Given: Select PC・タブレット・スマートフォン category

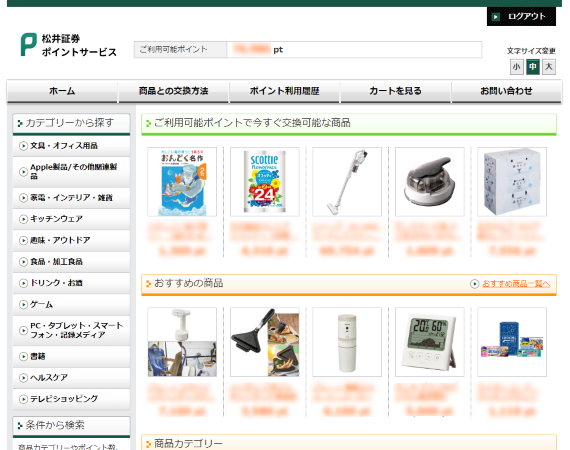Looking at the screenshot, I should [71, 330].
